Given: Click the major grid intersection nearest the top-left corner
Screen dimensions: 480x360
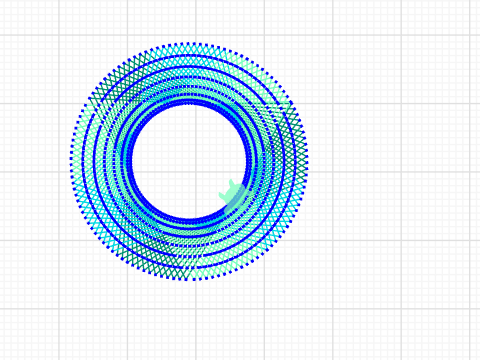Looking at the screenshot, I should point(59,35).
